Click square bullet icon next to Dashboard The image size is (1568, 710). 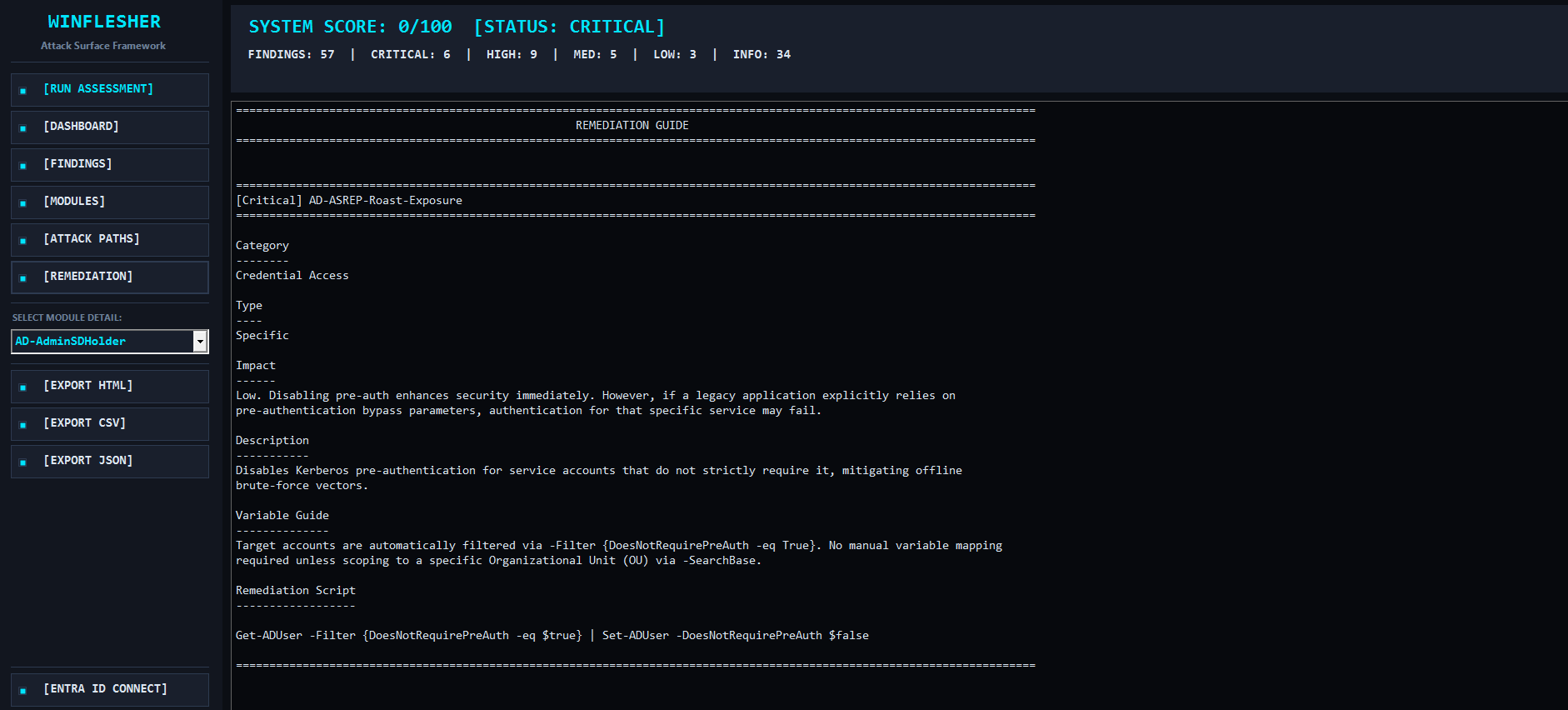pyautogui.click(x=23, y=128)
